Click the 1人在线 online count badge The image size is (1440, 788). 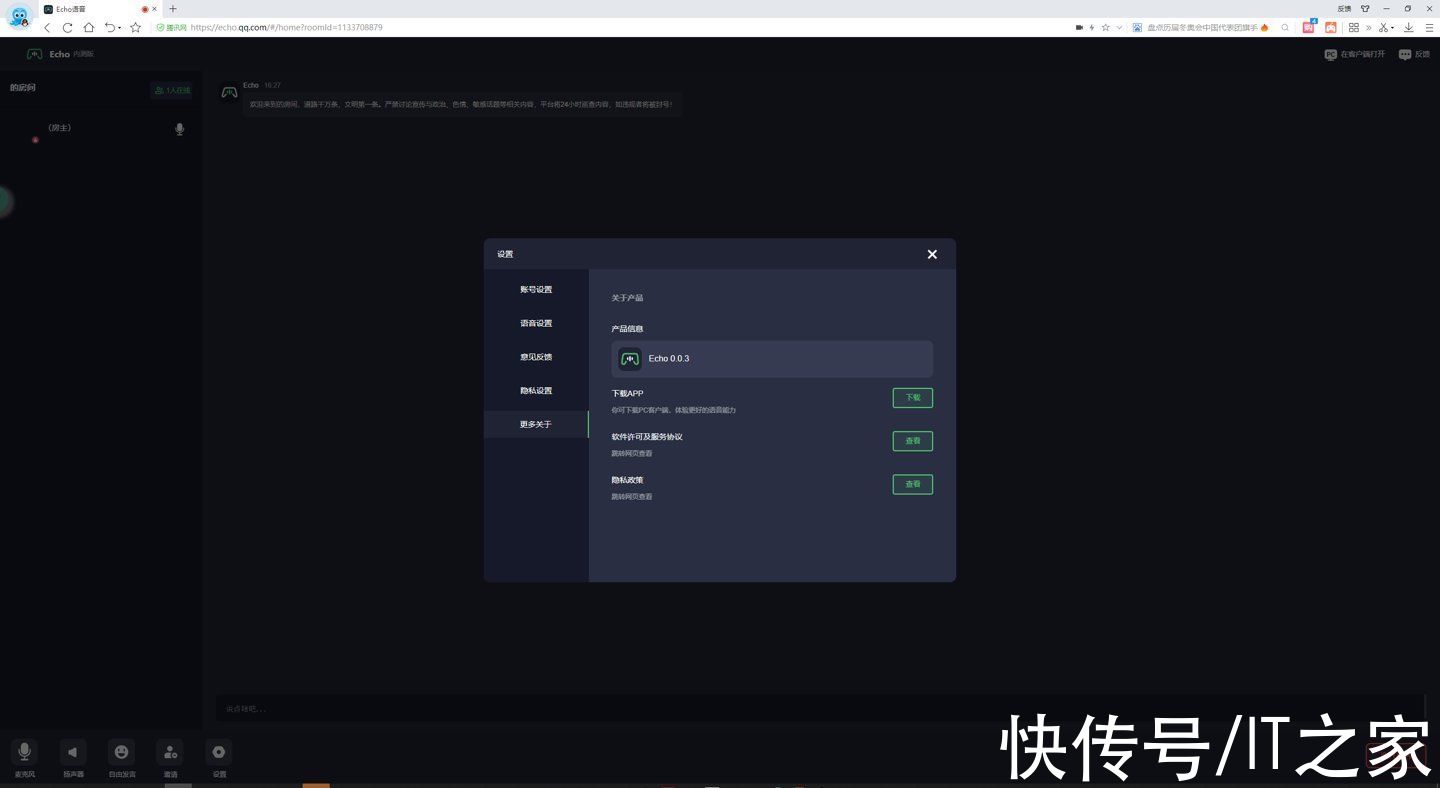pyautogui.click(x=172, y=90)
